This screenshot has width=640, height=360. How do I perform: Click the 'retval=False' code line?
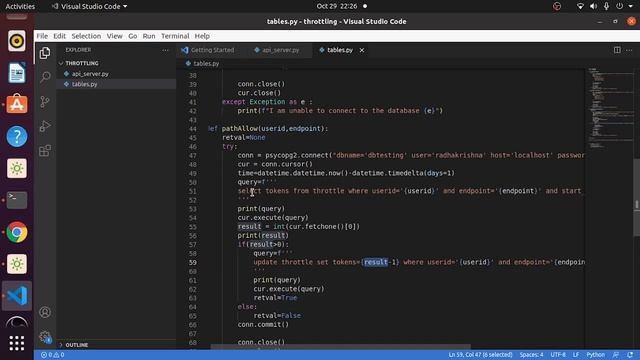tap(277, 316)
